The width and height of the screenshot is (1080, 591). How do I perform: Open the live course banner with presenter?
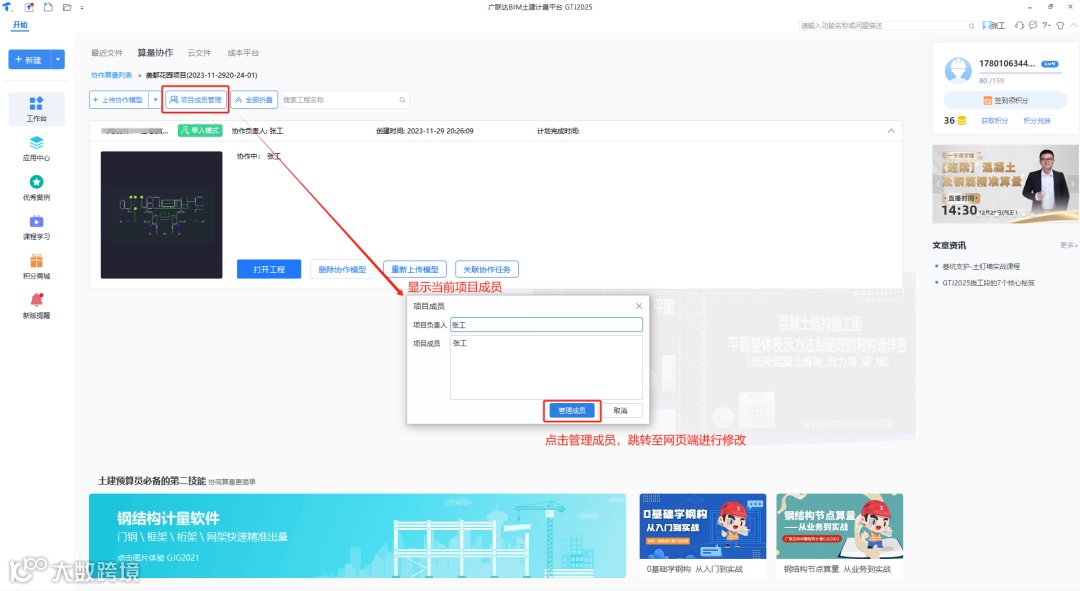(1005, 184)
